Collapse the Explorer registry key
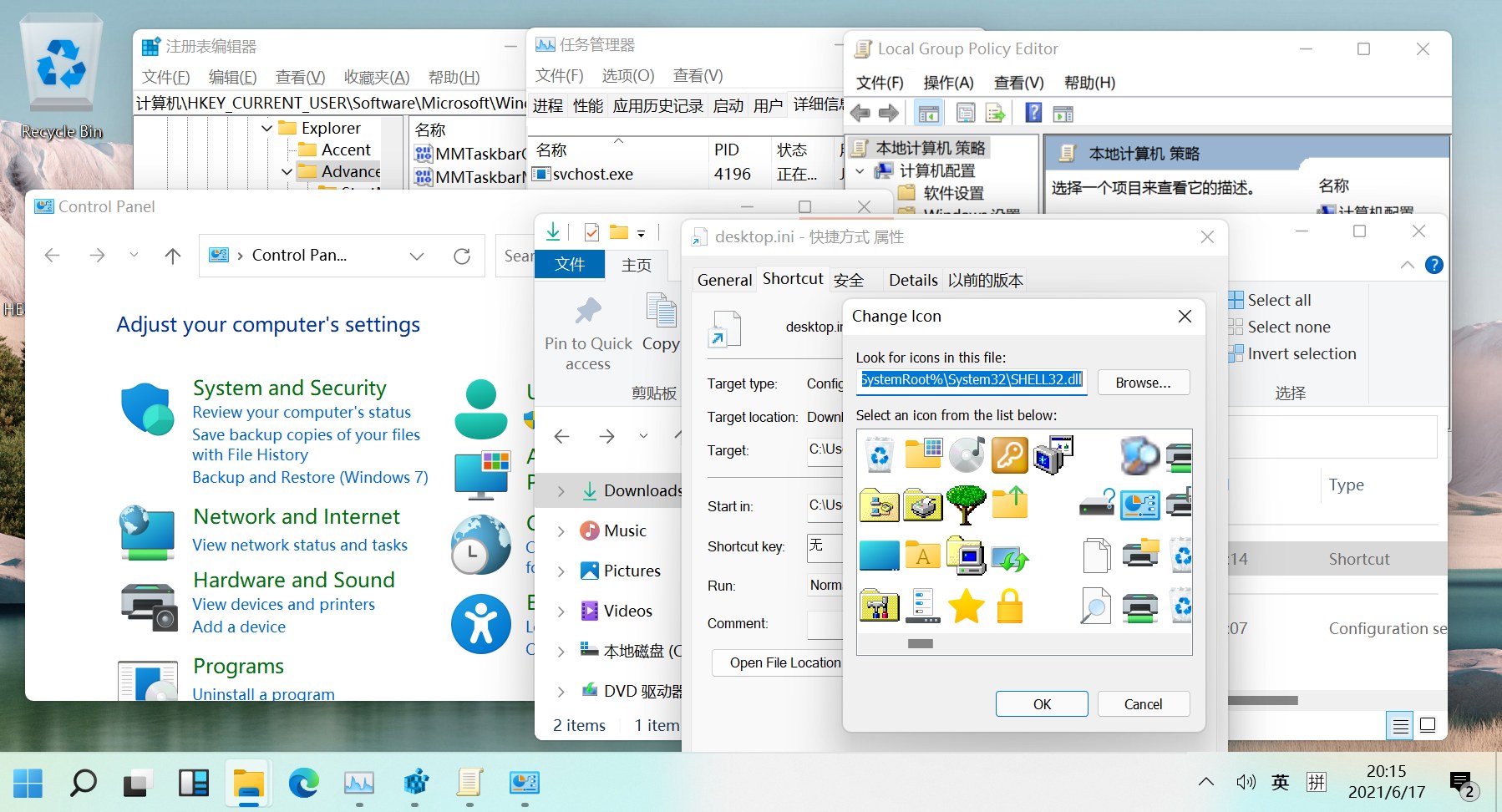The image size is (1502, 812). click(267, 128)
